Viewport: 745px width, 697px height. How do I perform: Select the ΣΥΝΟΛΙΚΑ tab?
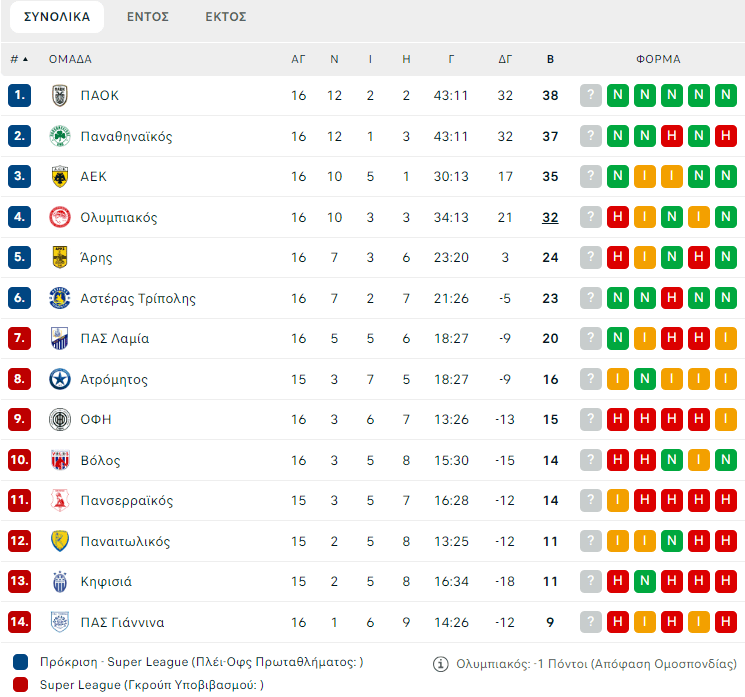(x=57, y=17)
